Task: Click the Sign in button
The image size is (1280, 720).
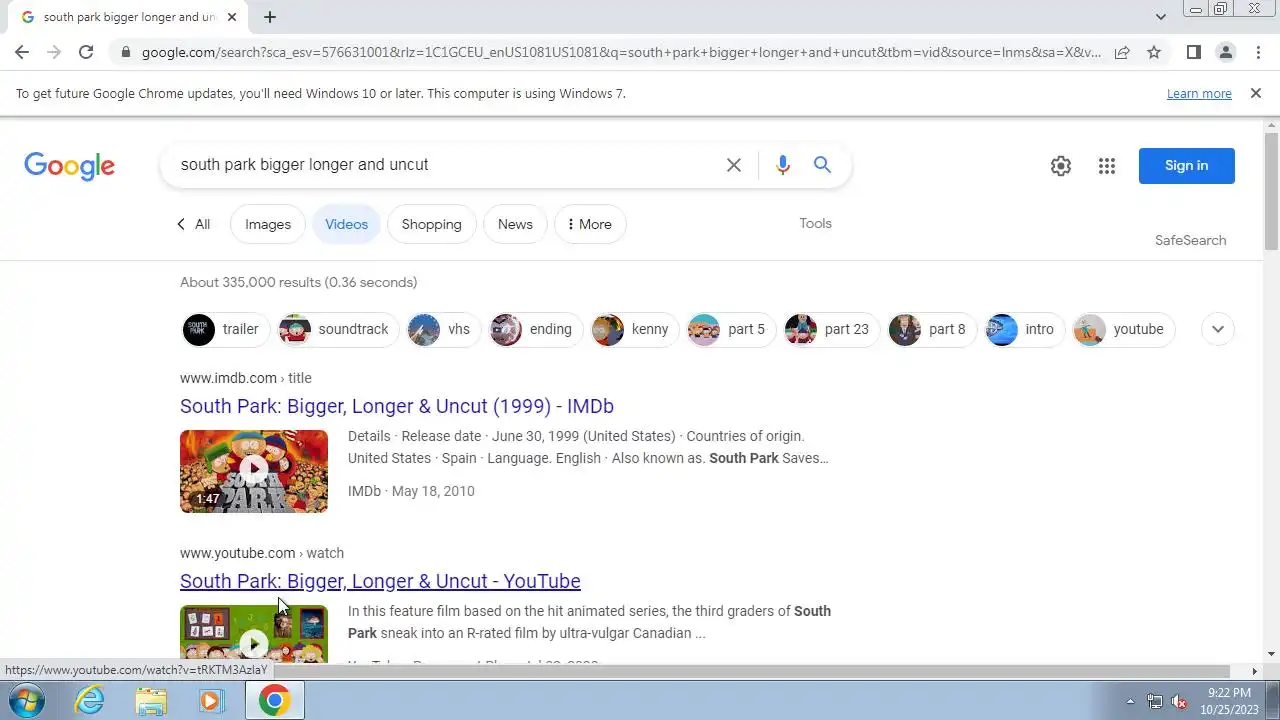Action: pyautogui.click(x=1186, y=166)
